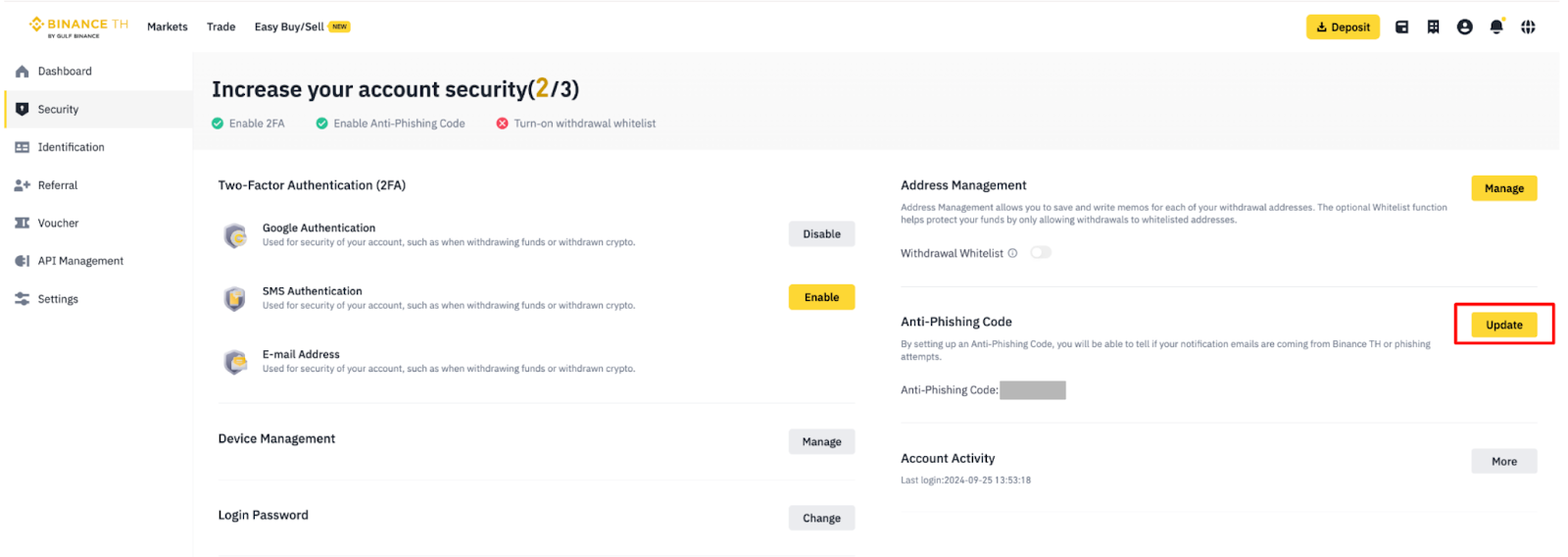Open the Easy Buy/Sell menu

click(289, 26)
